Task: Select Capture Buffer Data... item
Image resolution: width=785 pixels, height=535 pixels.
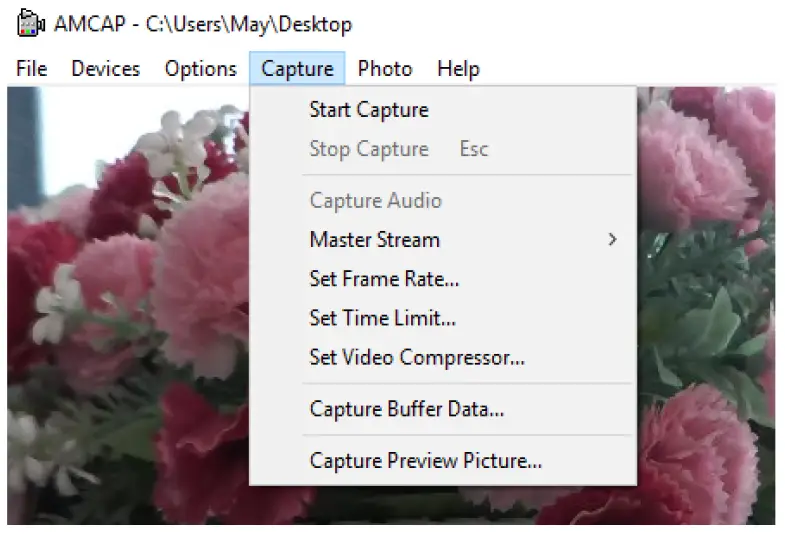Action: pyautogui.click(x=406, y=409)
